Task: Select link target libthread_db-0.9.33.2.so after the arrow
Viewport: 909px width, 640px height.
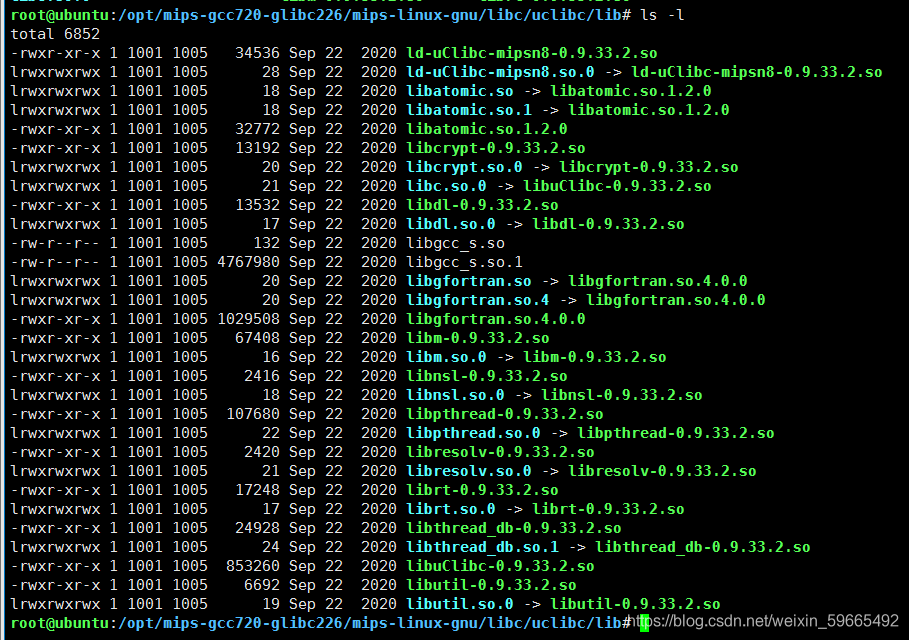Action: click(x=703, y=548)
